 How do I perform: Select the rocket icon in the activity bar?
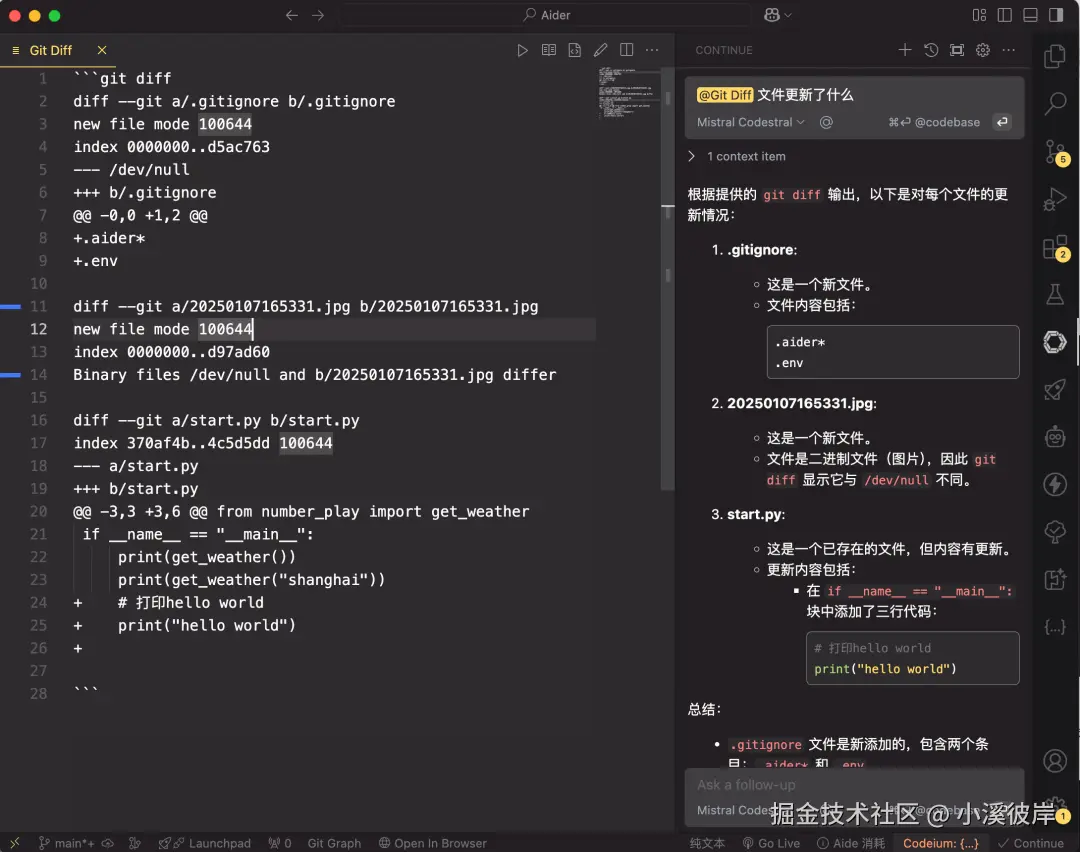pos(1055,390)
